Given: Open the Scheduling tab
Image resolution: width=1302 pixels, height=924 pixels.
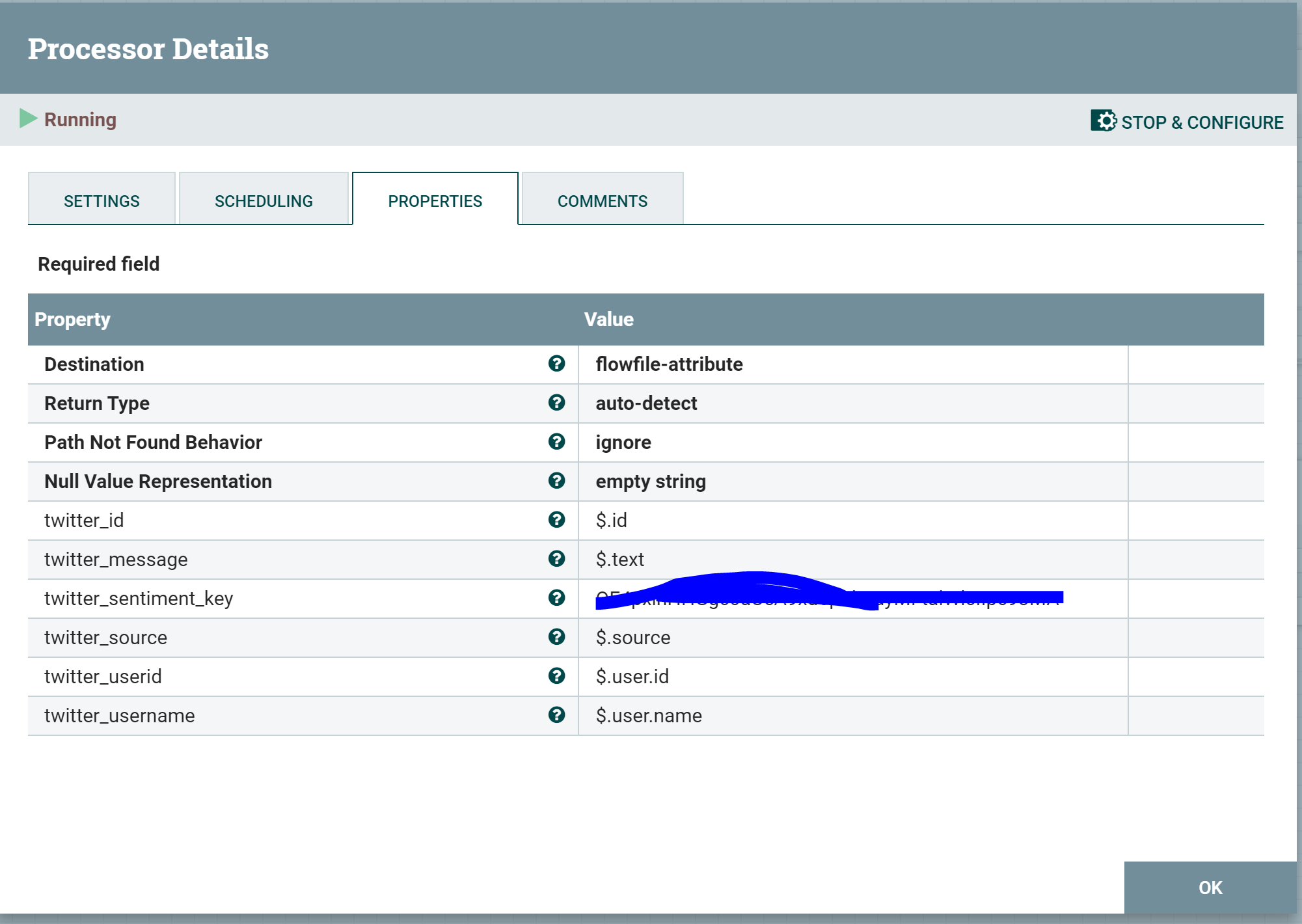Looking at the screenshot, I should [x=264, y=200].
